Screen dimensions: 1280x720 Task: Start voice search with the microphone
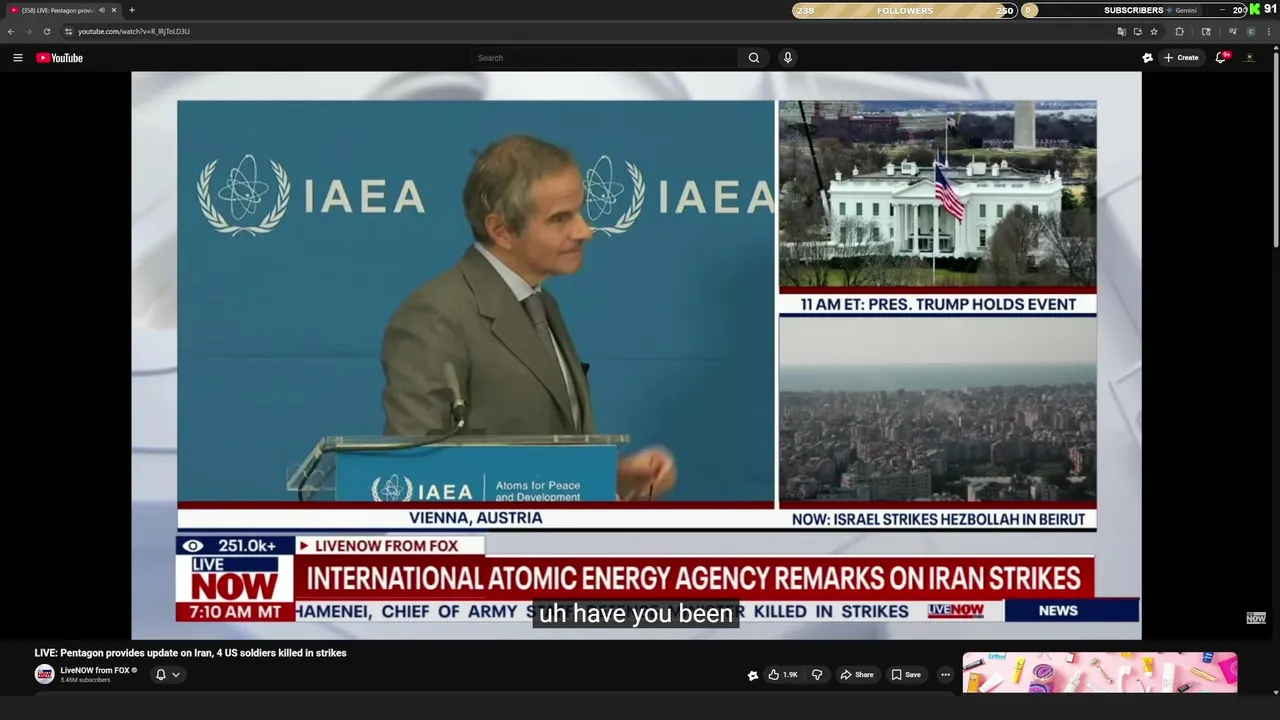click(788, 58)
